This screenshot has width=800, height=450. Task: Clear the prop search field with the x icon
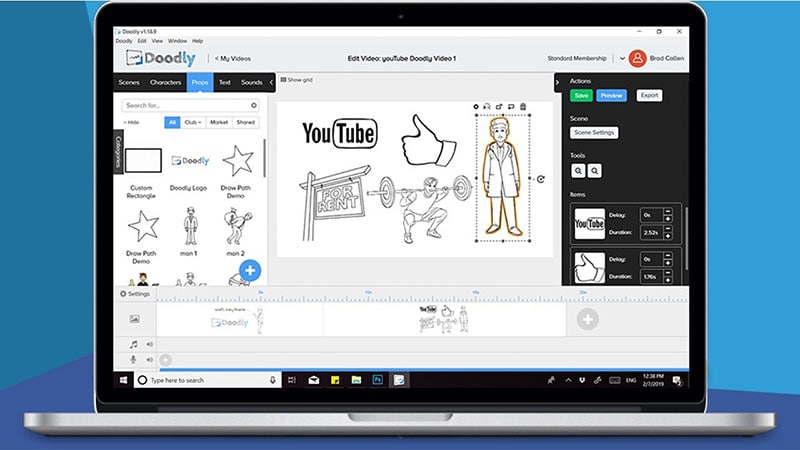(254, 105)
